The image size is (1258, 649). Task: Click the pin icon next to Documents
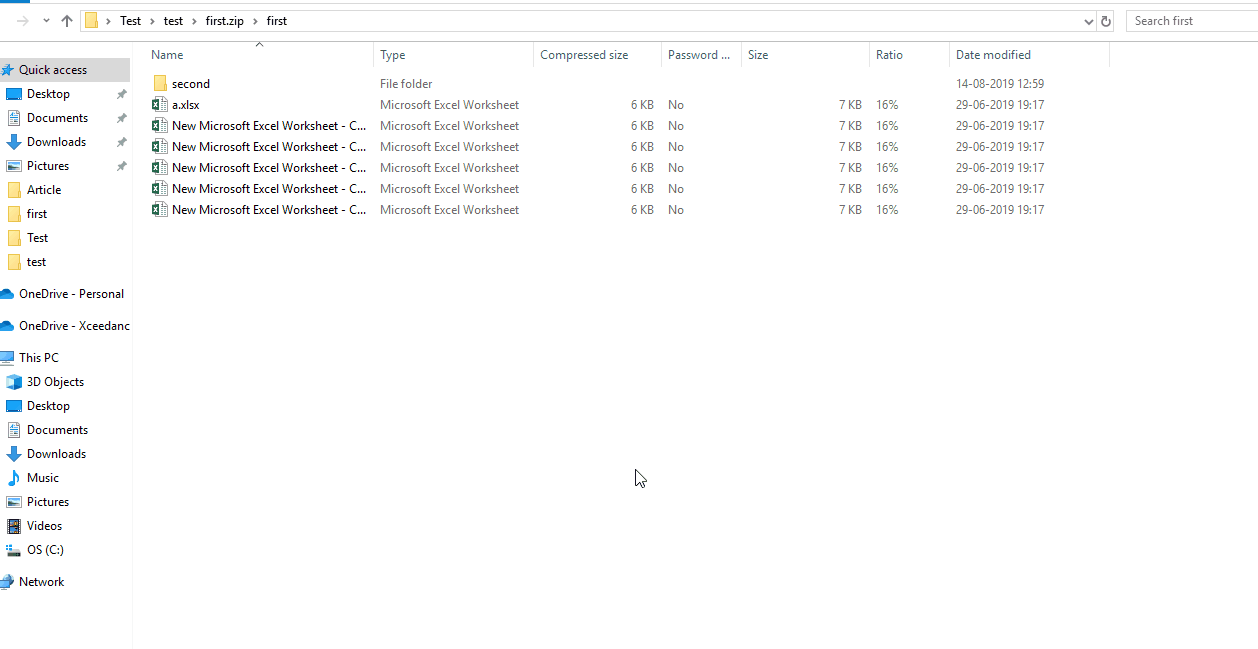(x=121, y=117)
